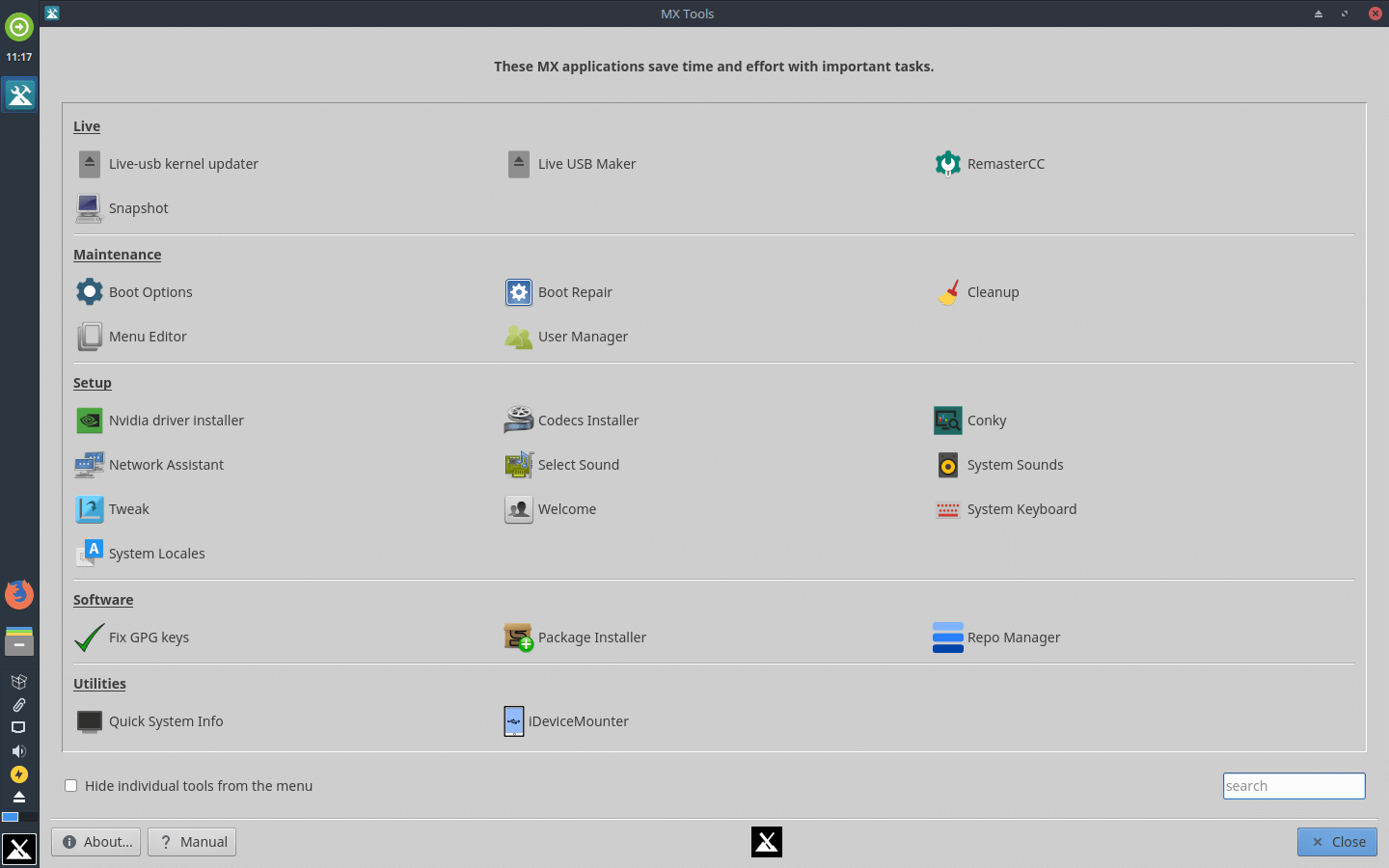Open Nvidia driver installer
The image size is (1389, 868).
[160, 420]
